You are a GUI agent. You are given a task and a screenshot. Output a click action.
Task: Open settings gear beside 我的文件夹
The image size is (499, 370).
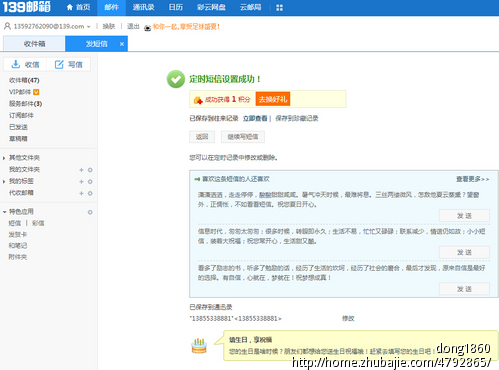tap(90, 170)
